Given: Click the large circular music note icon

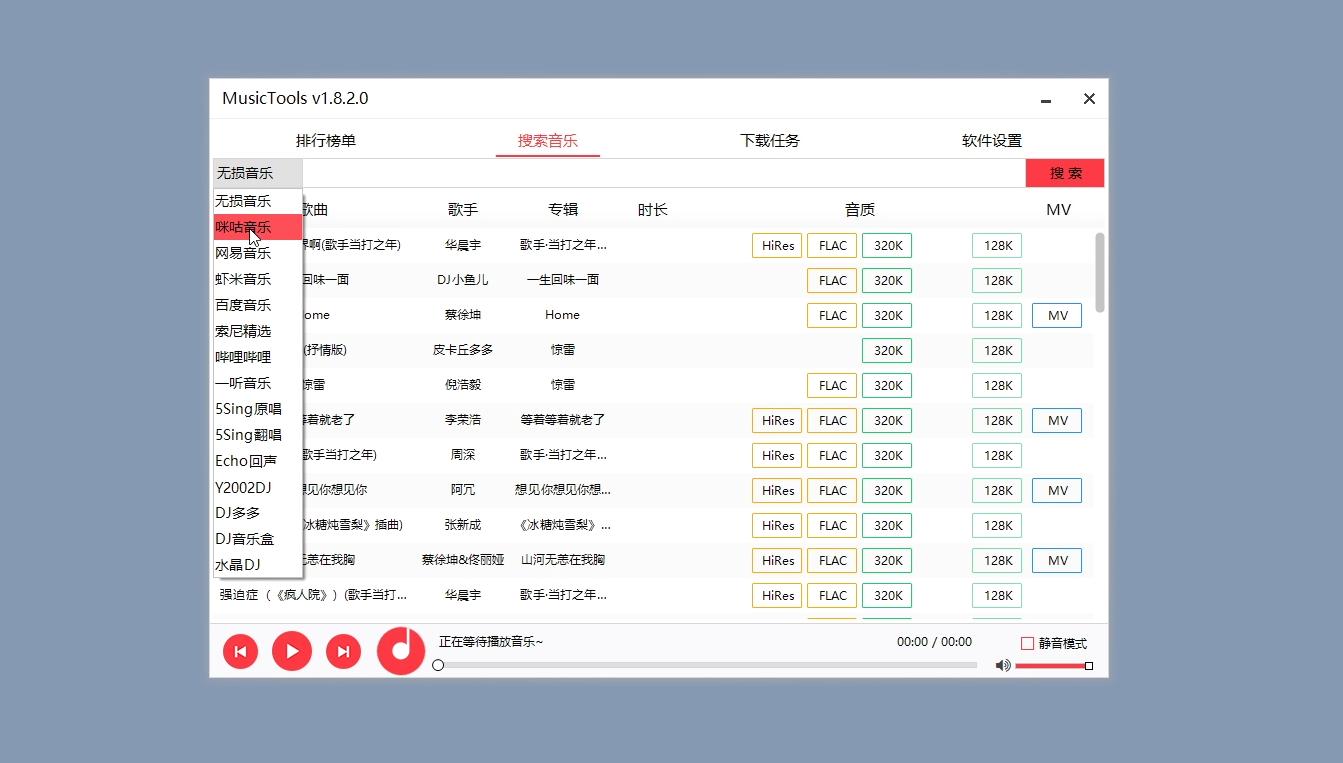Looking at the screenshot, I should tap(400, 651).
